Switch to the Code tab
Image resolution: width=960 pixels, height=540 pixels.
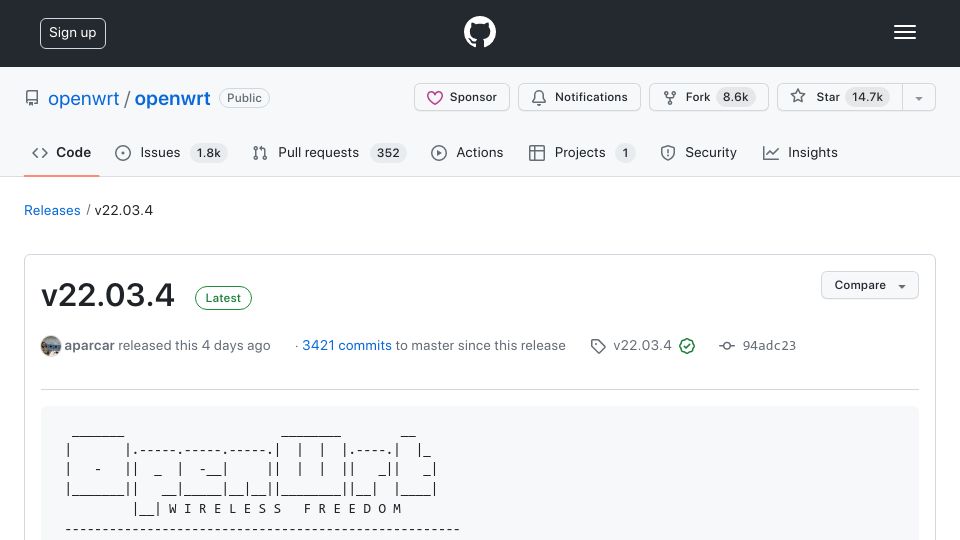coord(61,152)
